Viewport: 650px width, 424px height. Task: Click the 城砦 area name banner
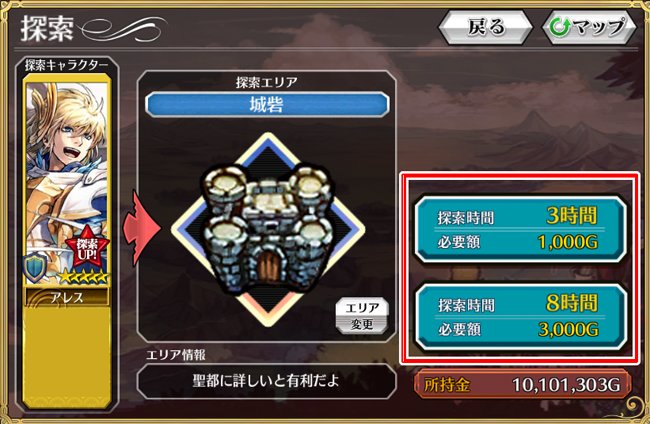click(x=267, y=104)
